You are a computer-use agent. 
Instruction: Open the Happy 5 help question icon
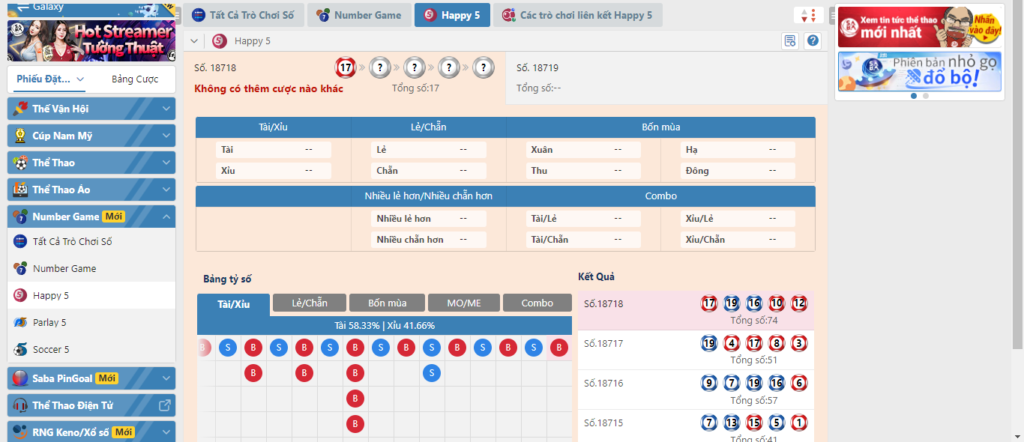pyautogui.click(x=812, y=41)
